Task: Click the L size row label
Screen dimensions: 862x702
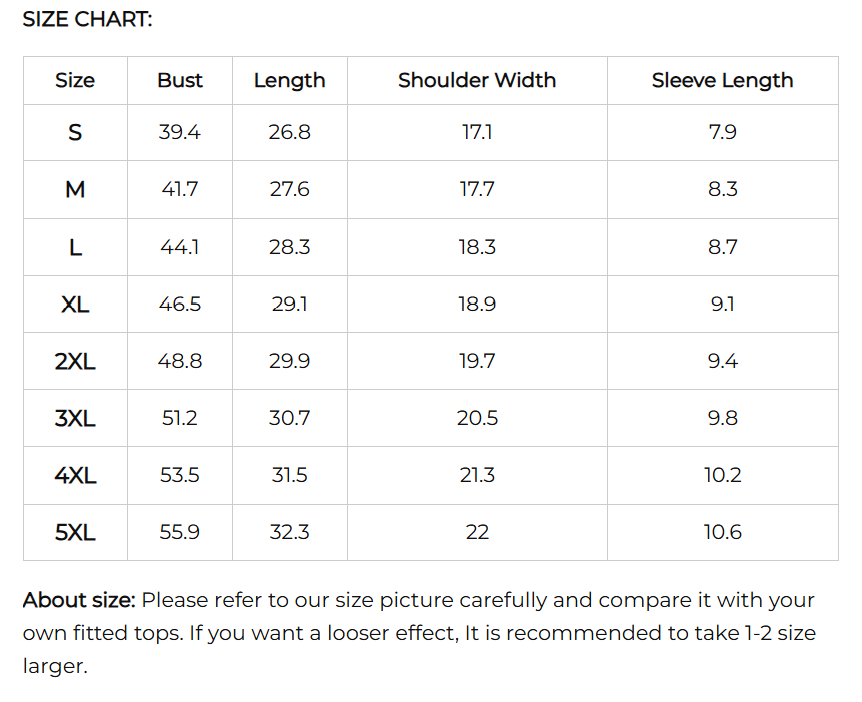Action: (75, 247)
